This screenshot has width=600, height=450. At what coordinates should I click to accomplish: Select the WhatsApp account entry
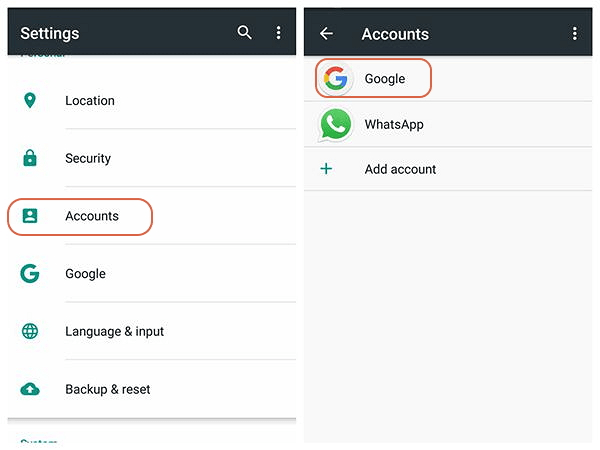tap(448, 125)
